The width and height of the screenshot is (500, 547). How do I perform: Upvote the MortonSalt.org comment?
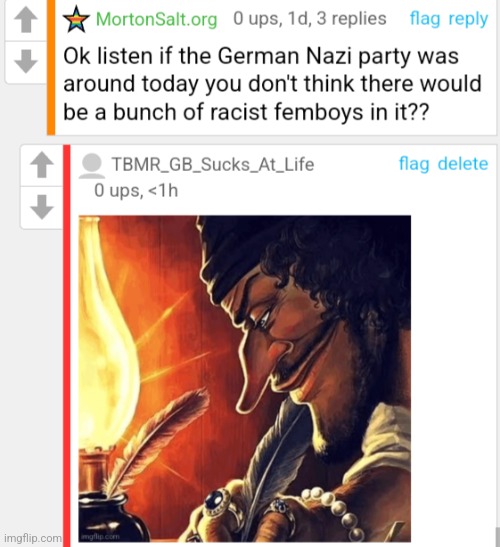coord(26,20)
